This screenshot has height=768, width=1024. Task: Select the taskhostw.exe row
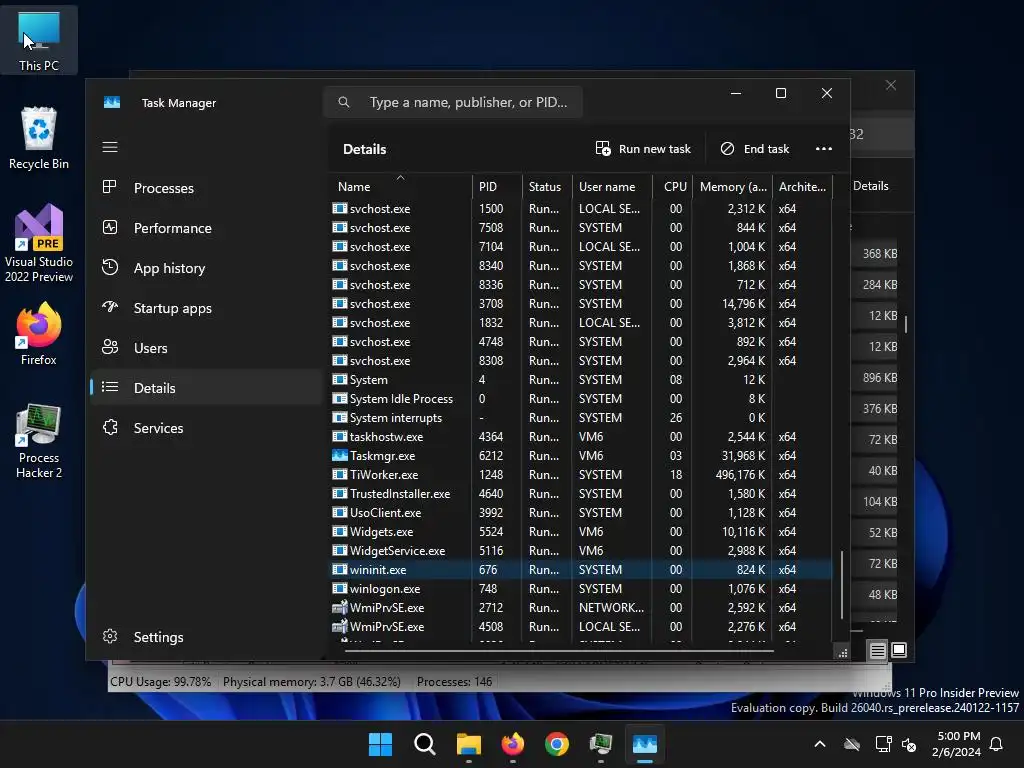581,437
